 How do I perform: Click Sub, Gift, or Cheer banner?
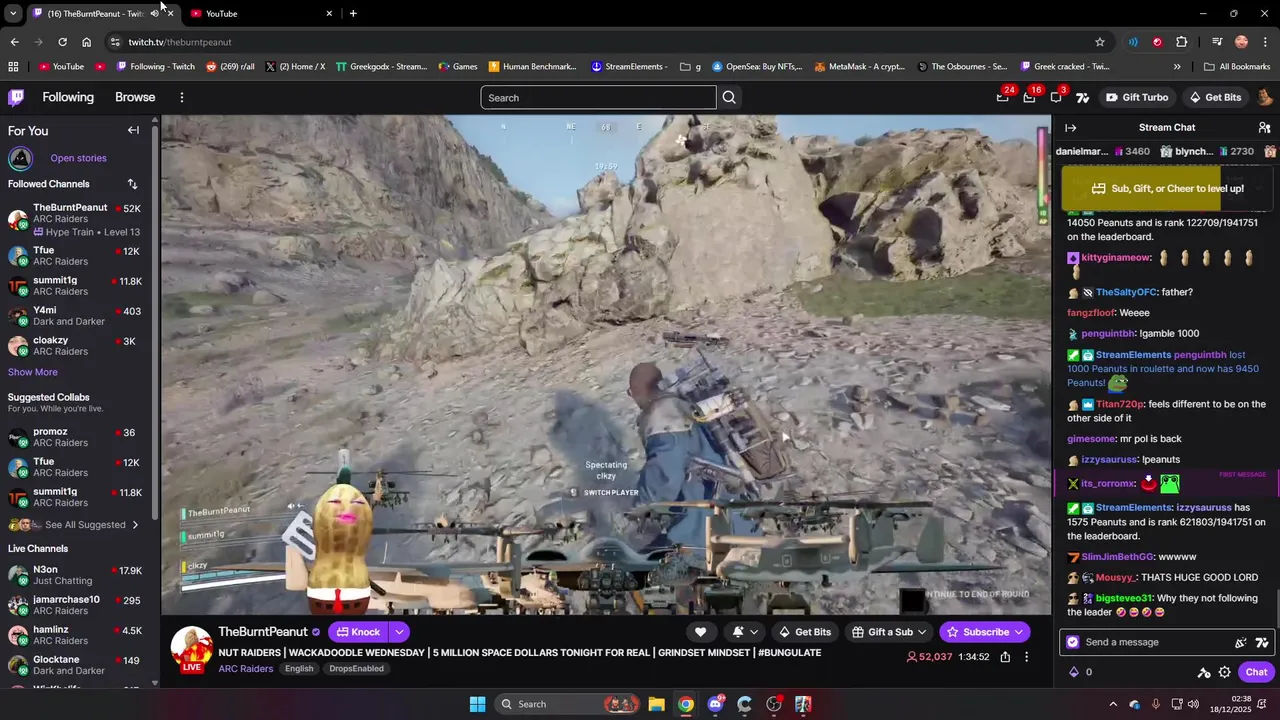pos(1167,188)
